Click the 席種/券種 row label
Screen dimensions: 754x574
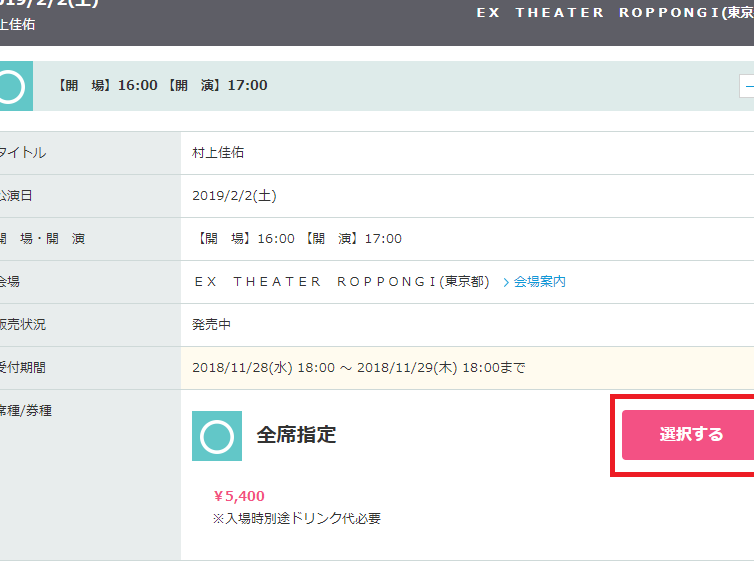[x=25, y=411]
